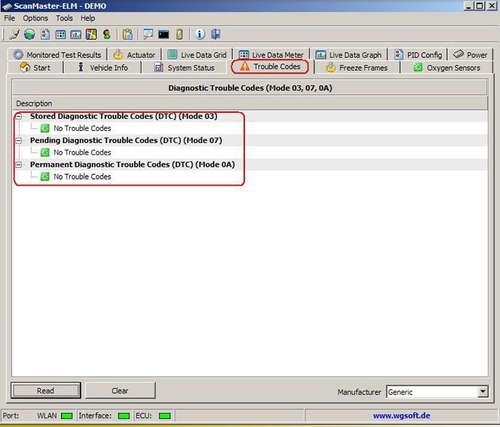The height and width of the screenshot is (427, 500).
Task: Click the clipboard report icon in toolbar
Action: click(127, 34)
